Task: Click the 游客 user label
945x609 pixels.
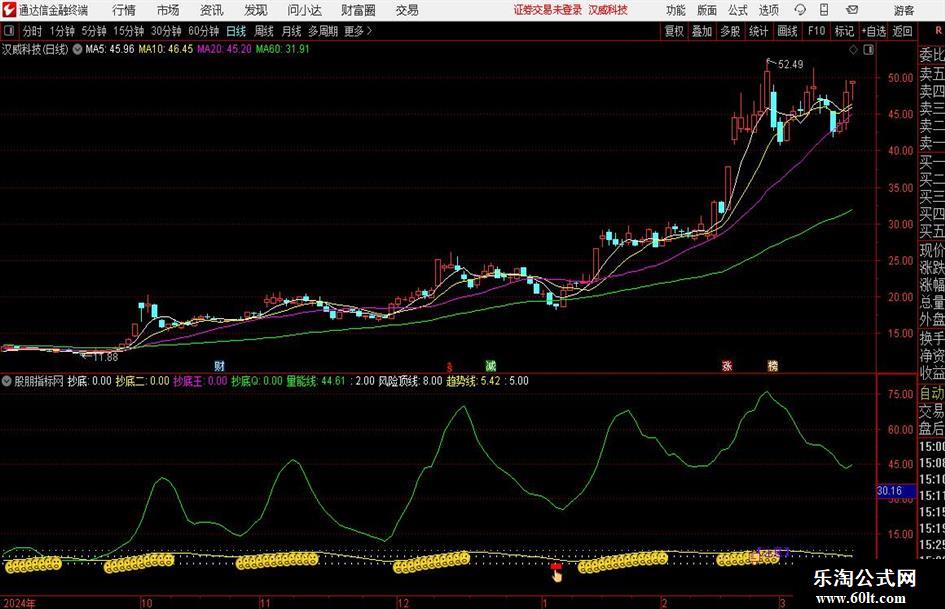Action: click(x=903, y=10)
